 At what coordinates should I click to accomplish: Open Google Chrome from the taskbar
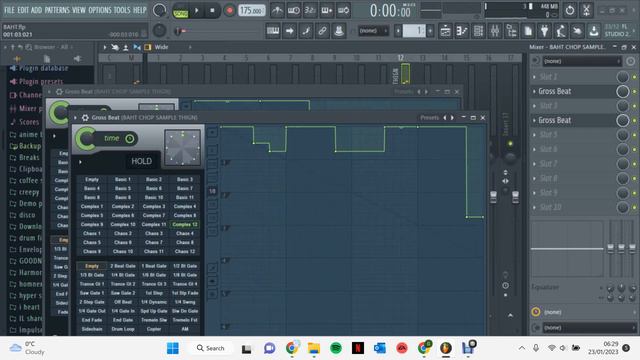(291, 348)
